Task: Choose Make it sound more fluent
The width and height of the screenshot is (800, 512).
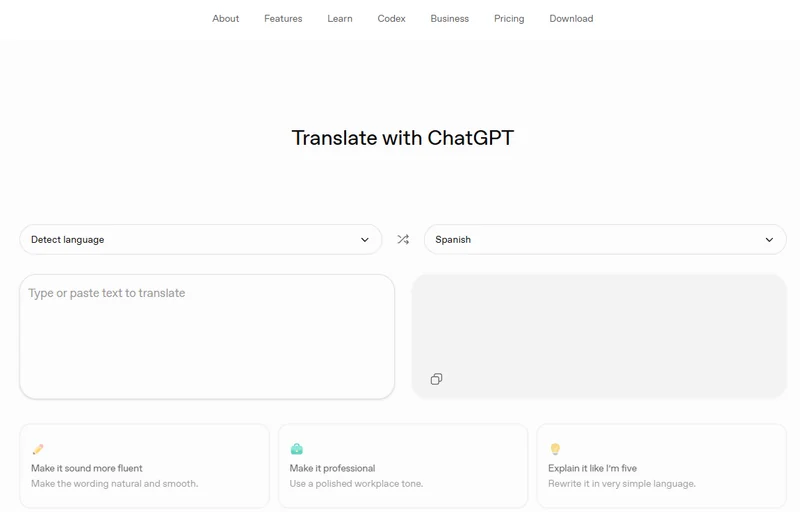Action: [144, 466]
